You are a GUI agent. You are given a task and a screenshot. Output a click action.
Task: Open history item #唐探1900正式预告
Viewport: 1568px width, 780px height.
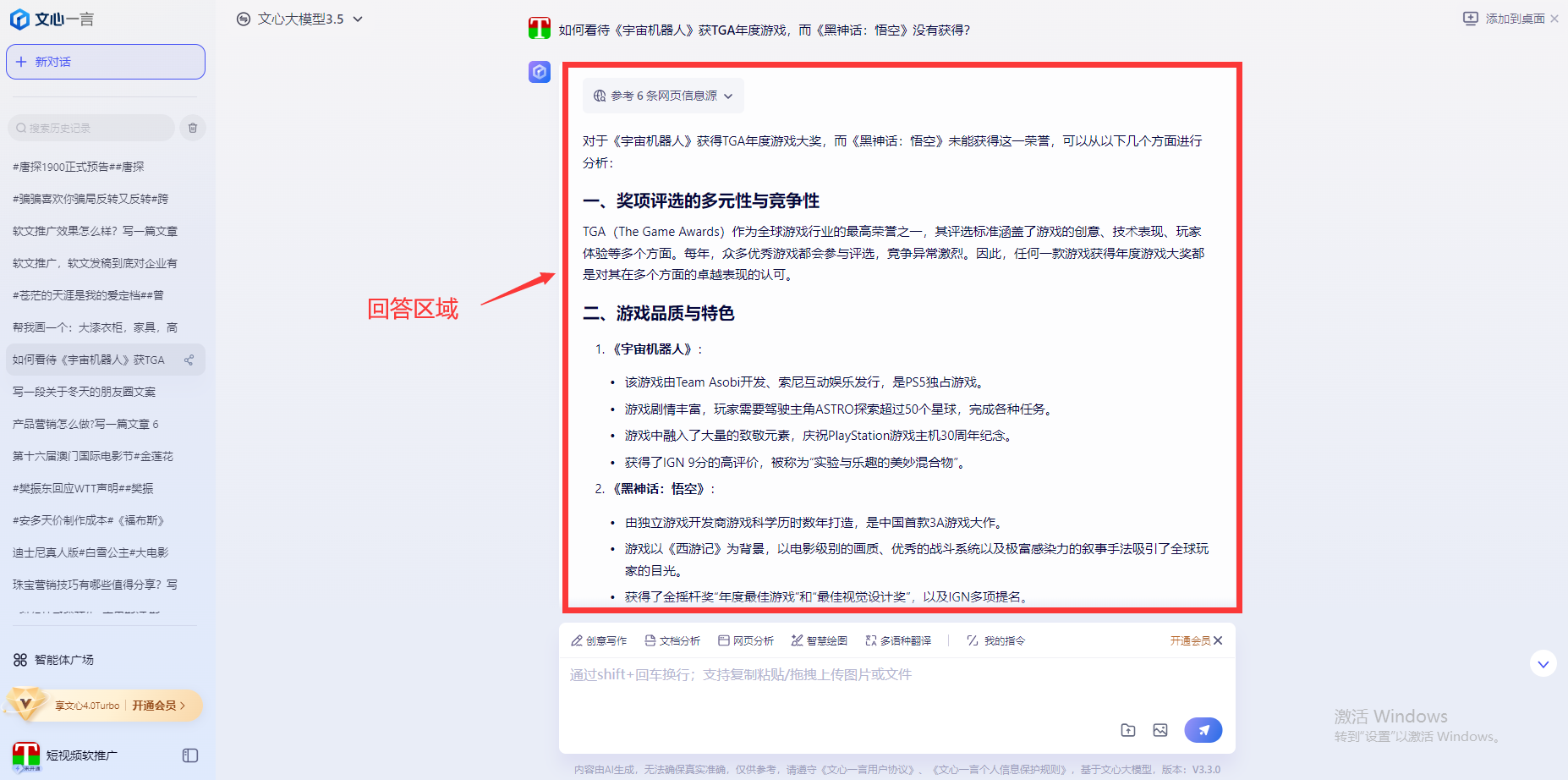click(x=79, y=167)
